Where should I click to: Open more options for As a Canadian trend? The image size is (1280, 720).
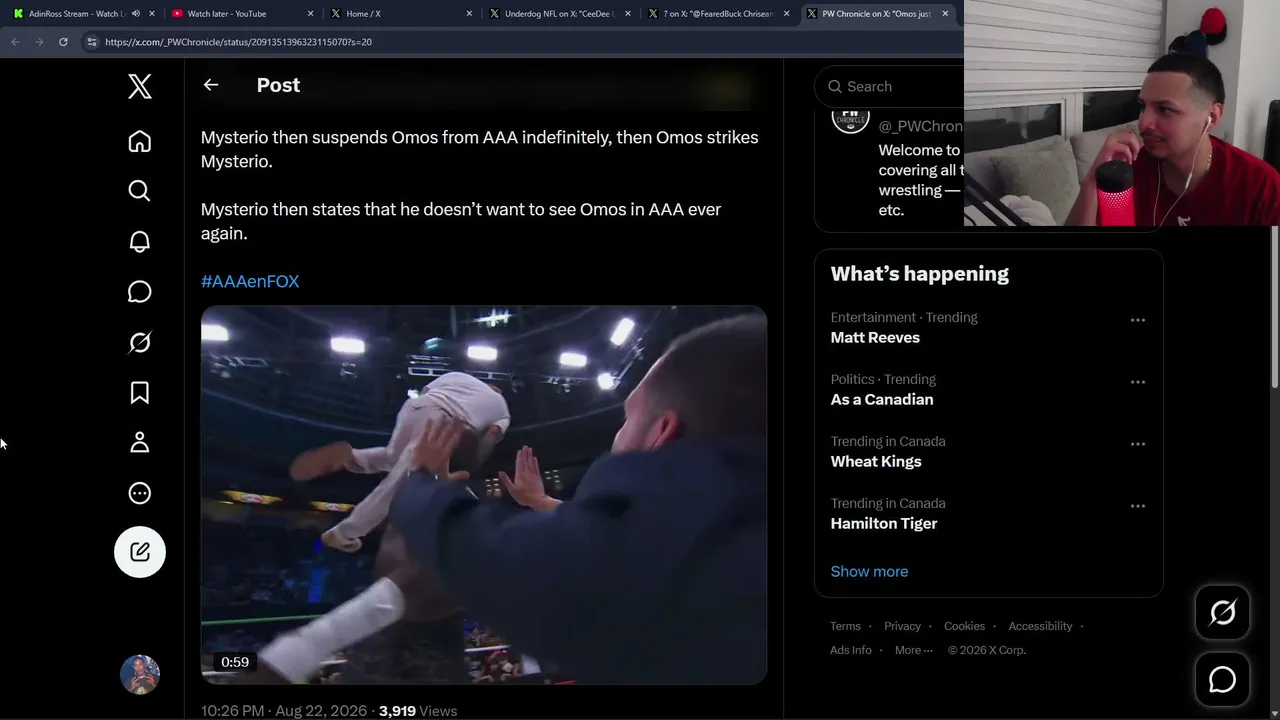(x=1138, y=382)
